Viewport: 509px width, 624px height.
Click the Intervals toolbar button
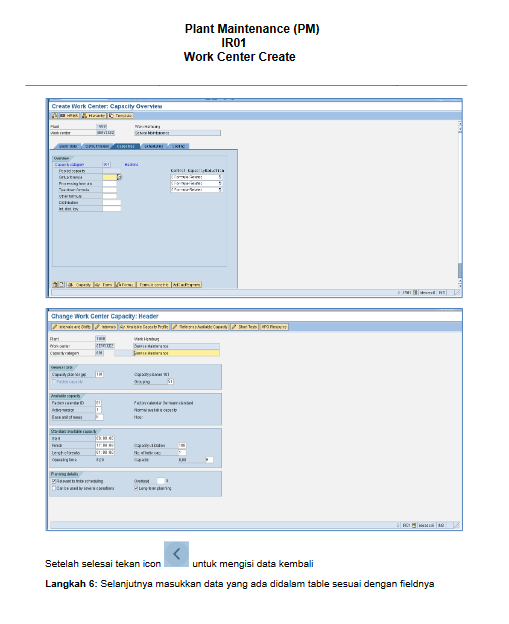pos(105,327)
